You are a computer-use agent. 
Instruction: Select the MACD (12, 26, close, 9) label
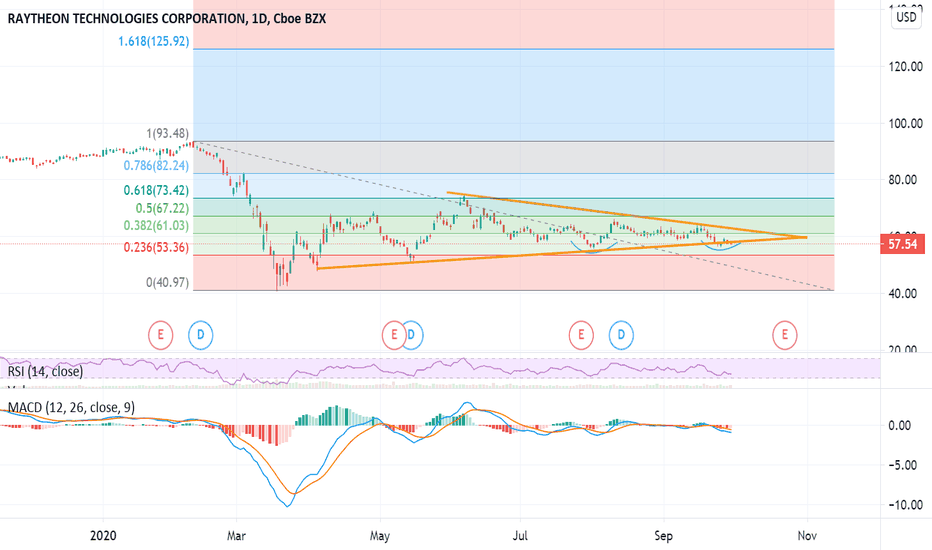click(x=71, y=407)
